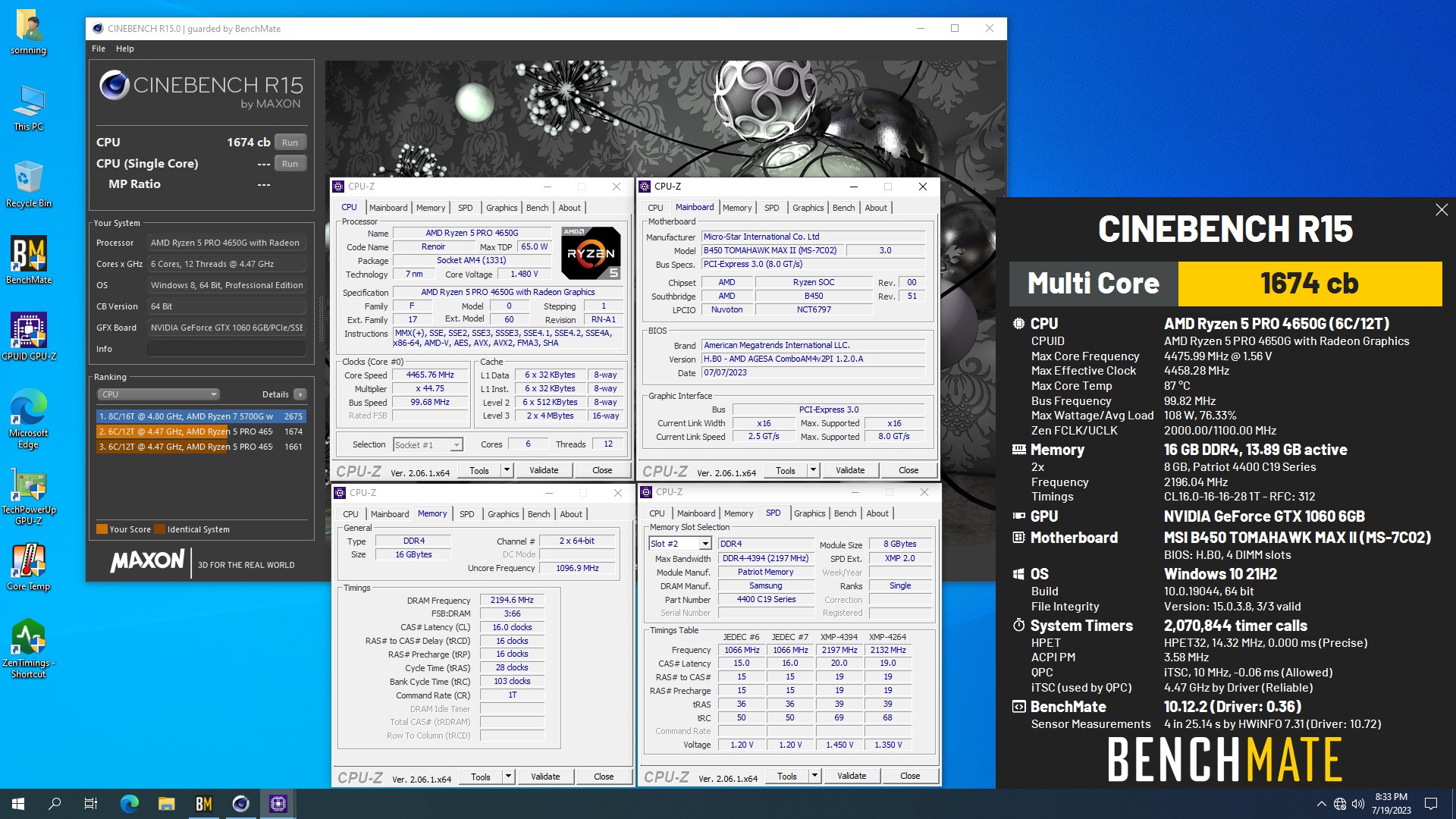Click Validate in CPU-Z SPD window

tap(852, 776)
